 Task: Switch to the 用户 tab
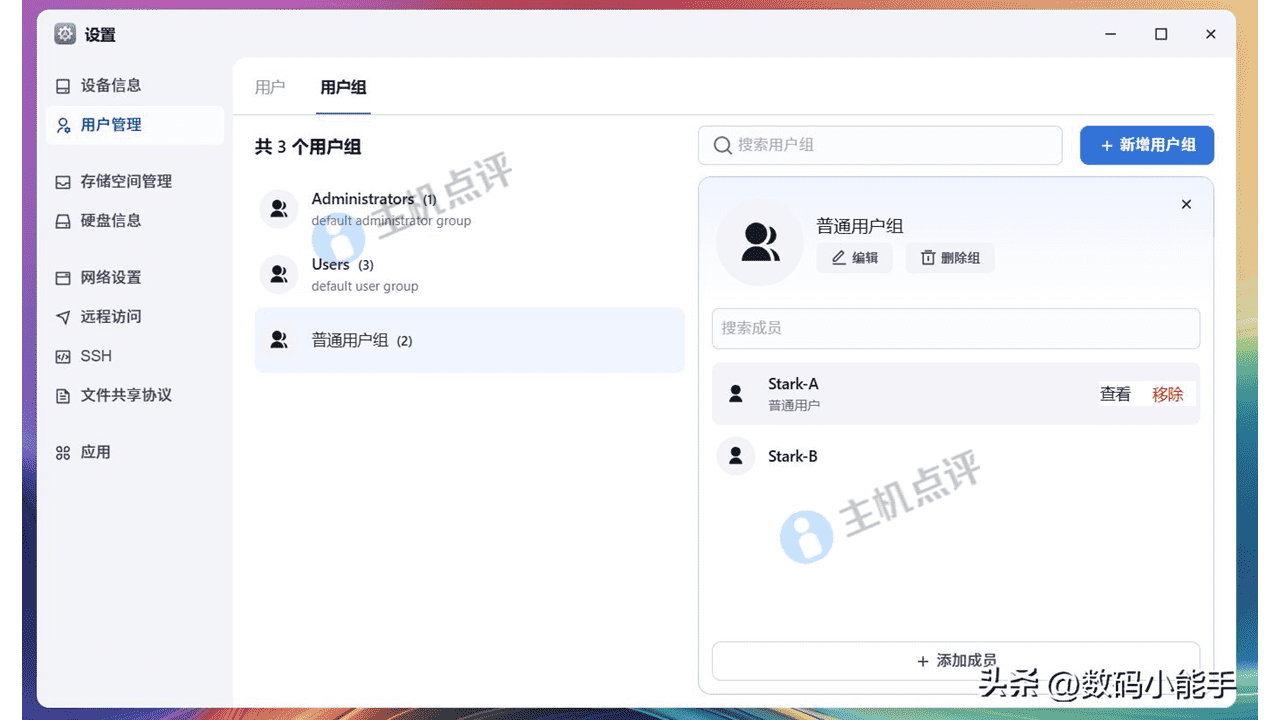(x=270, y=88)
